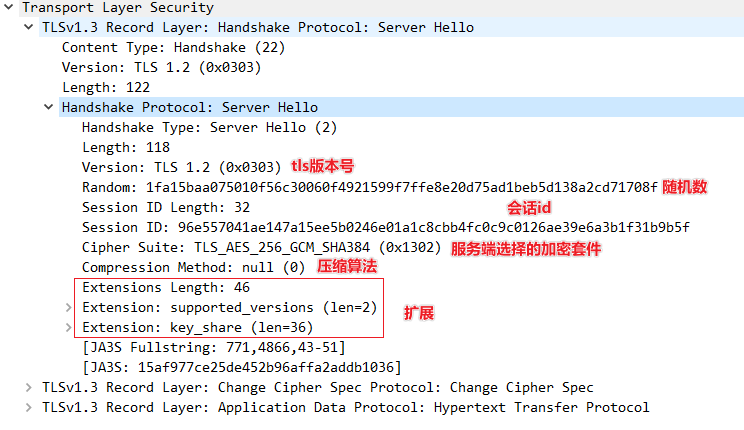Viewport: 744px width, 430px height.
Task: Collapse Handshake Protocol: Server Hello node
Action: [x=48, y=107]
